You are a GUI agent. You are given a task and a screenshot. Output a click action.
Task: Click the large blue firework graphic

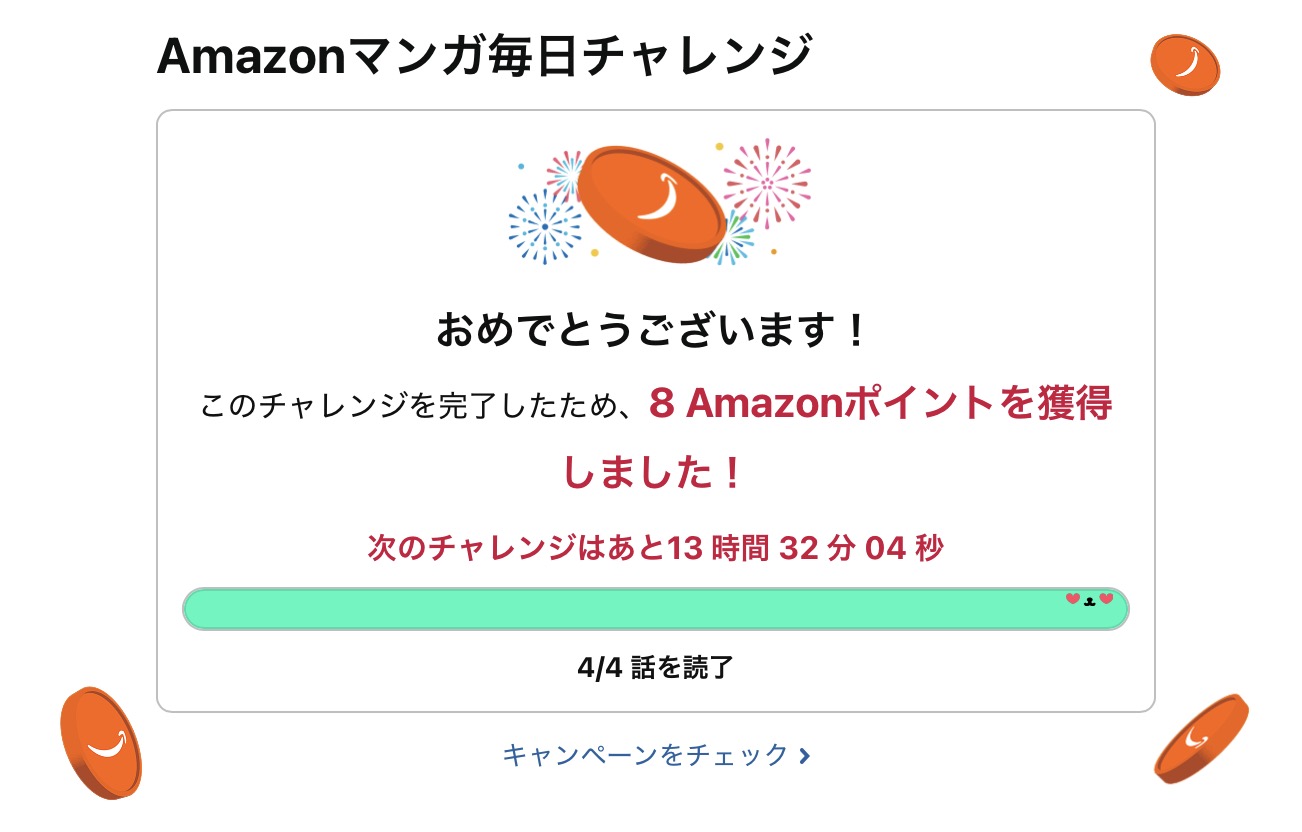tap(544, 227)
